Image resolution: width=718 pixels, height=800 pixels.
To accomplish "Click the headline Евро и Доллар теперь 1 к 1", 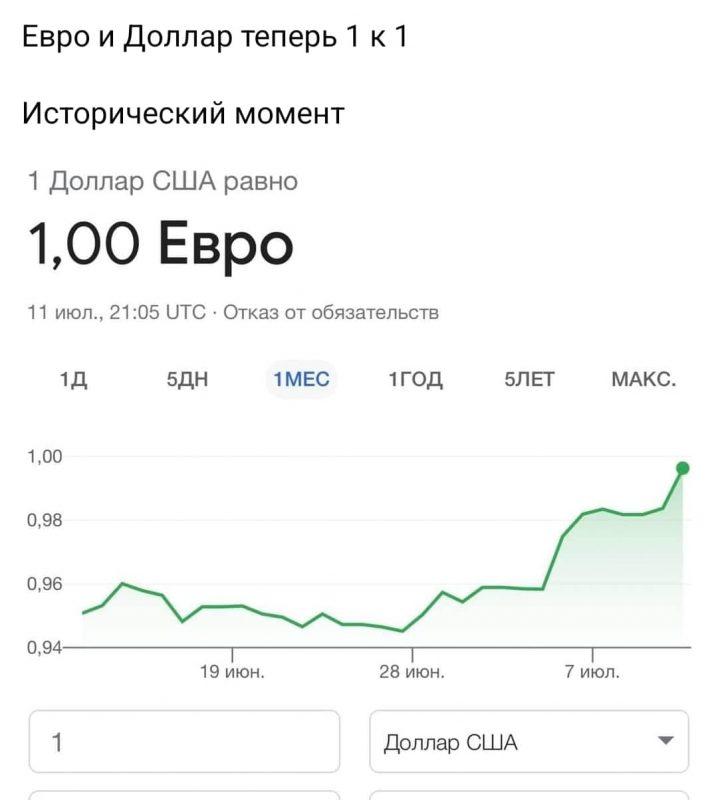I will tap(215, 38).
